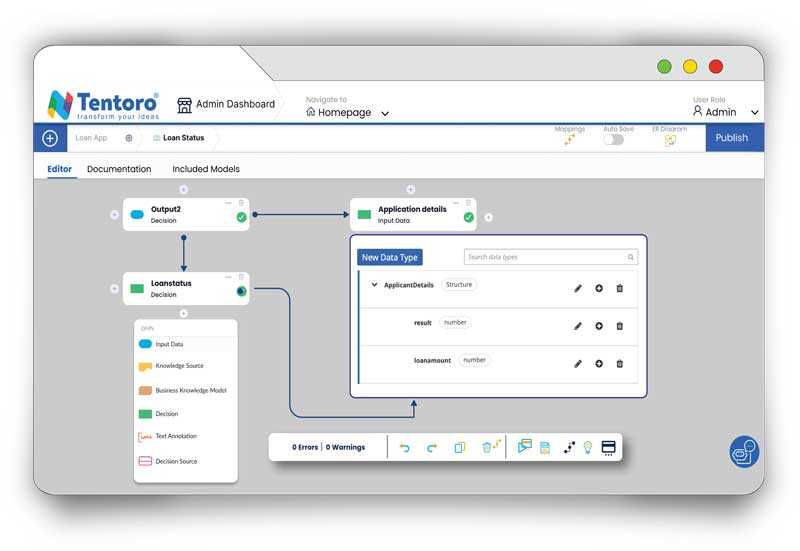
Task: Open the Mappings icon in top bar
Action: click(569, 140)
